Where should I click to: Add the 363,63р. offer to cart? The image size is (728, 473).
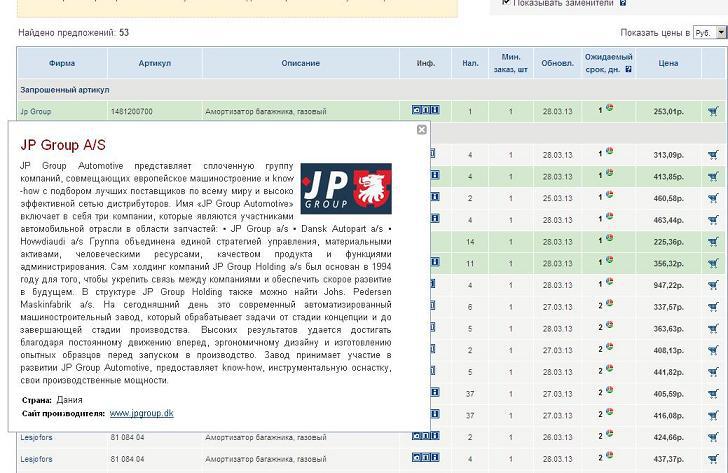(713, 329)
